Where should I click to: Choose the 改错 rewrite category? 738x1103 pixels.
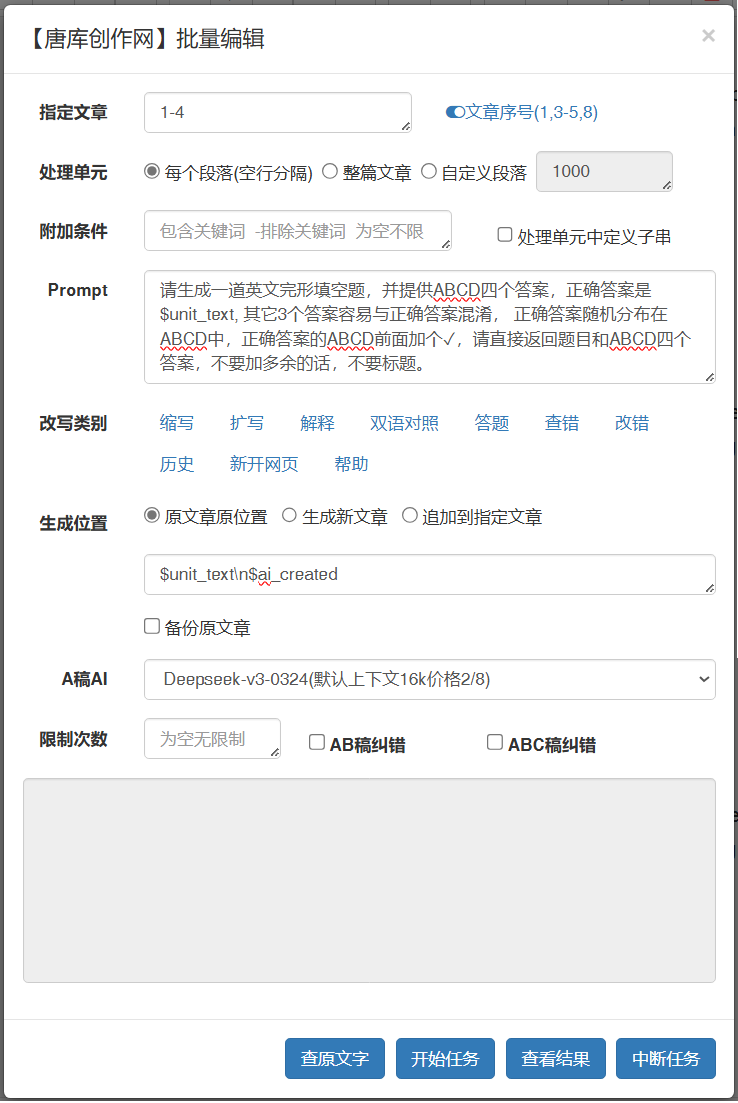632,423
